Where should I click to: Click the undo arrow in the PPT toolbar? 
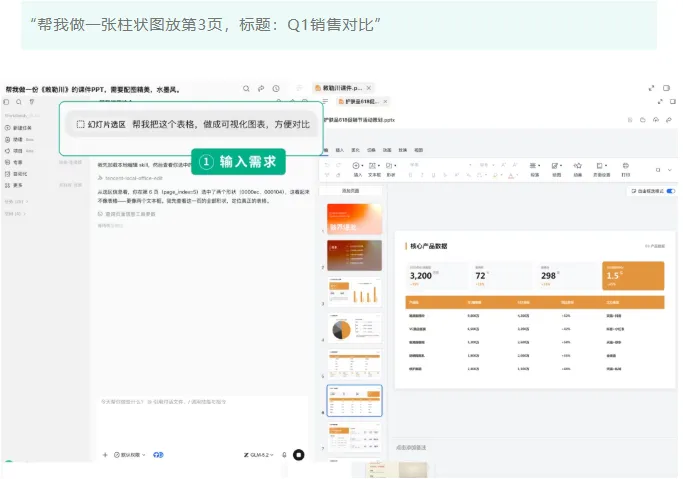pos(327,165)
